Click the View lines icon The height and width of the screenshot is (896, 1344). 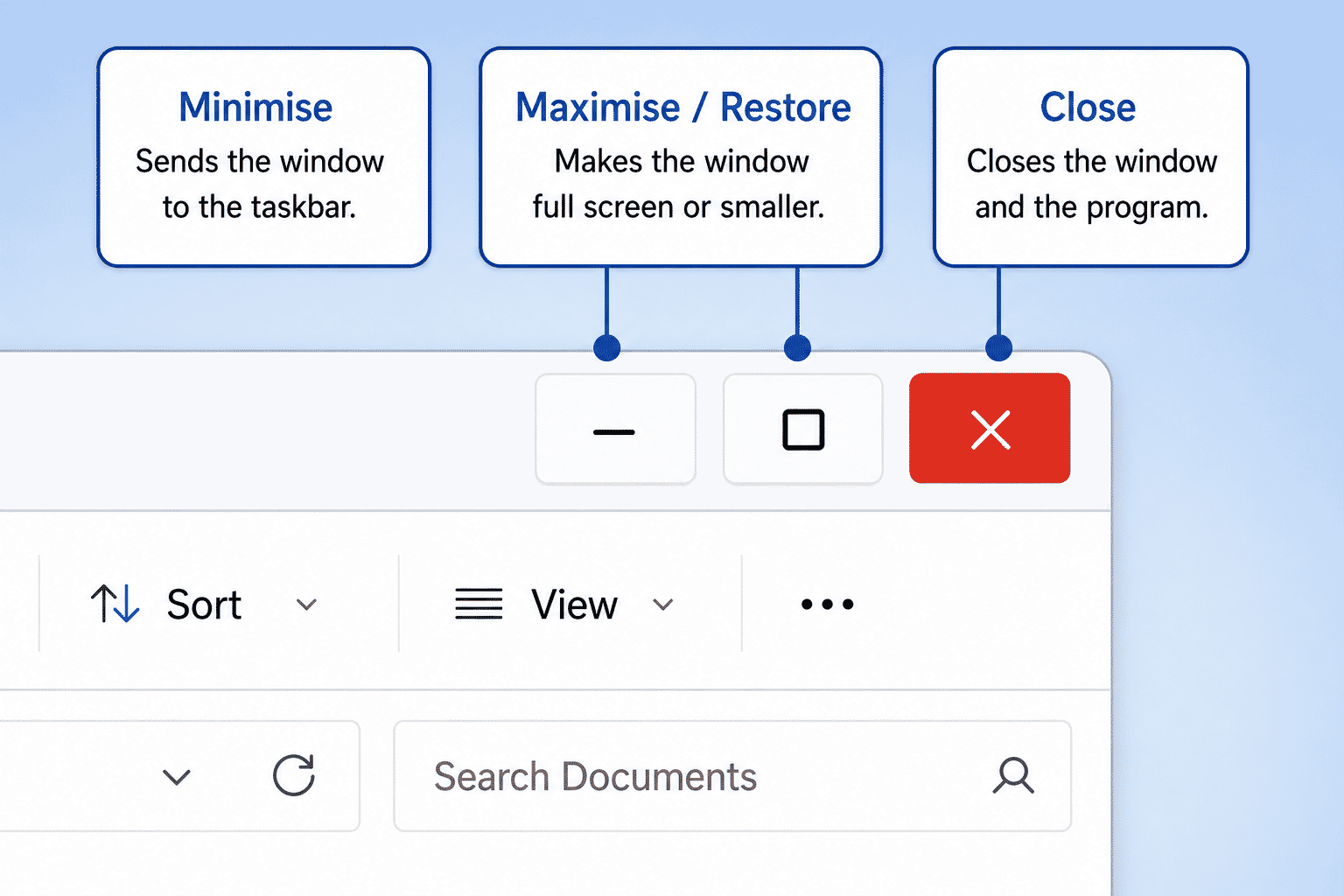coord(479,604)
